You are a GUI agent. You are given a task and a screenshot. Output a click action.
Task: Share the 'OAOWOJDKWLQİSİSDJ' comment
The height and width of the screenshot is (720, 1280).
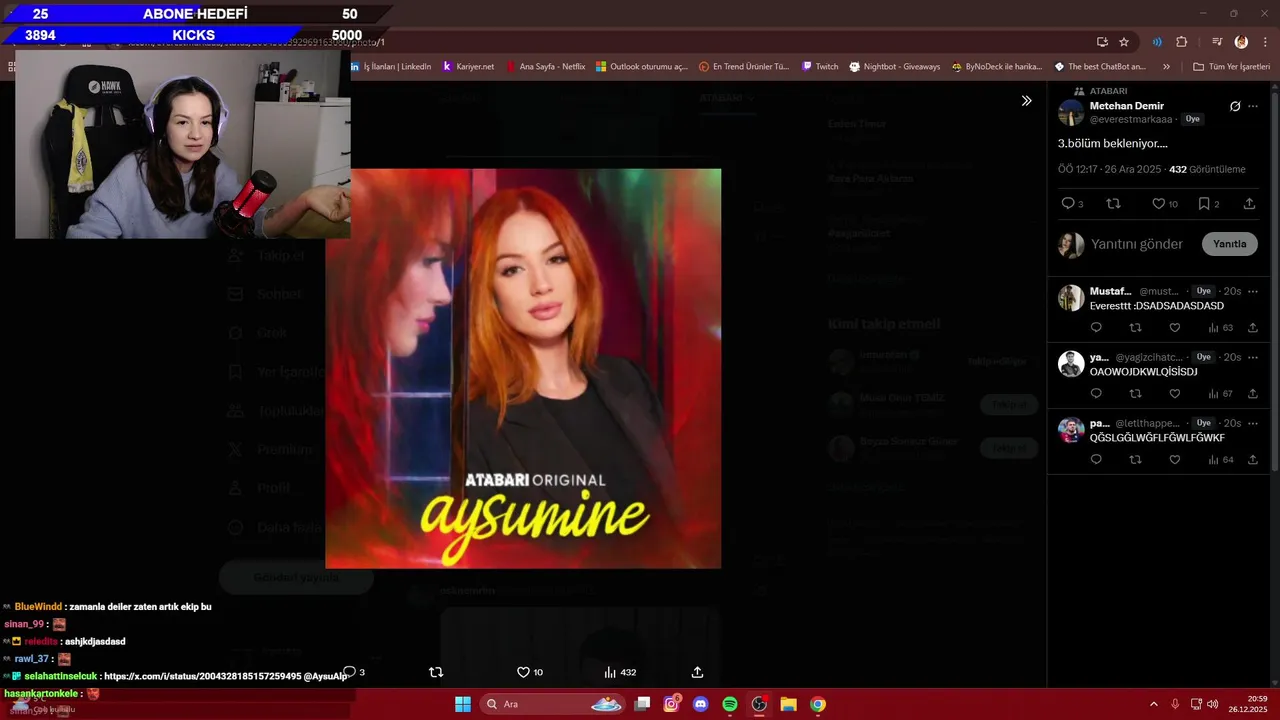(1253, 394)
